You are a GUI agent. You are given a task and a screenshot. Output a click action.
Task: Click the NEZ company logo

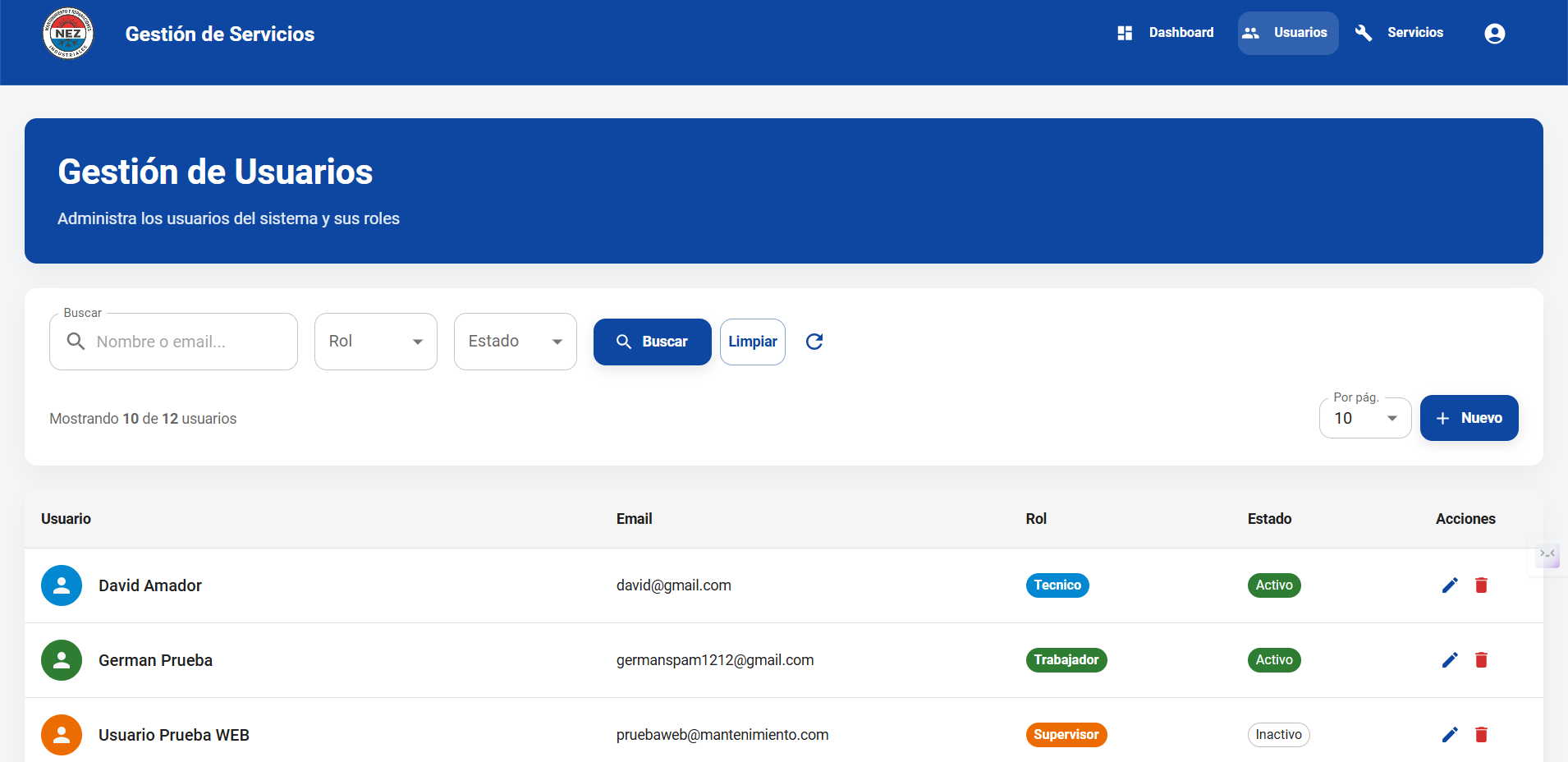[68, 34]
